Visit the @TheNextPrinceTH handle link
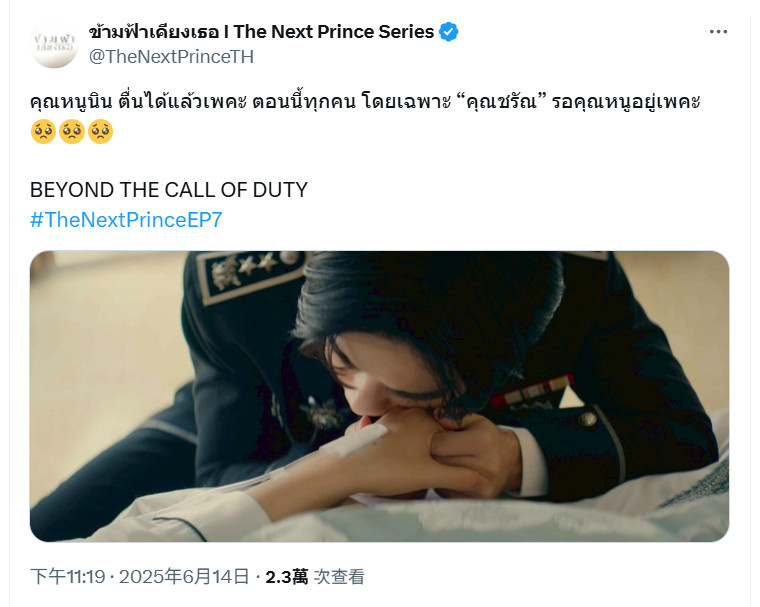The width and height of the screenshot is (760, 607). click(x=171, y=57)
